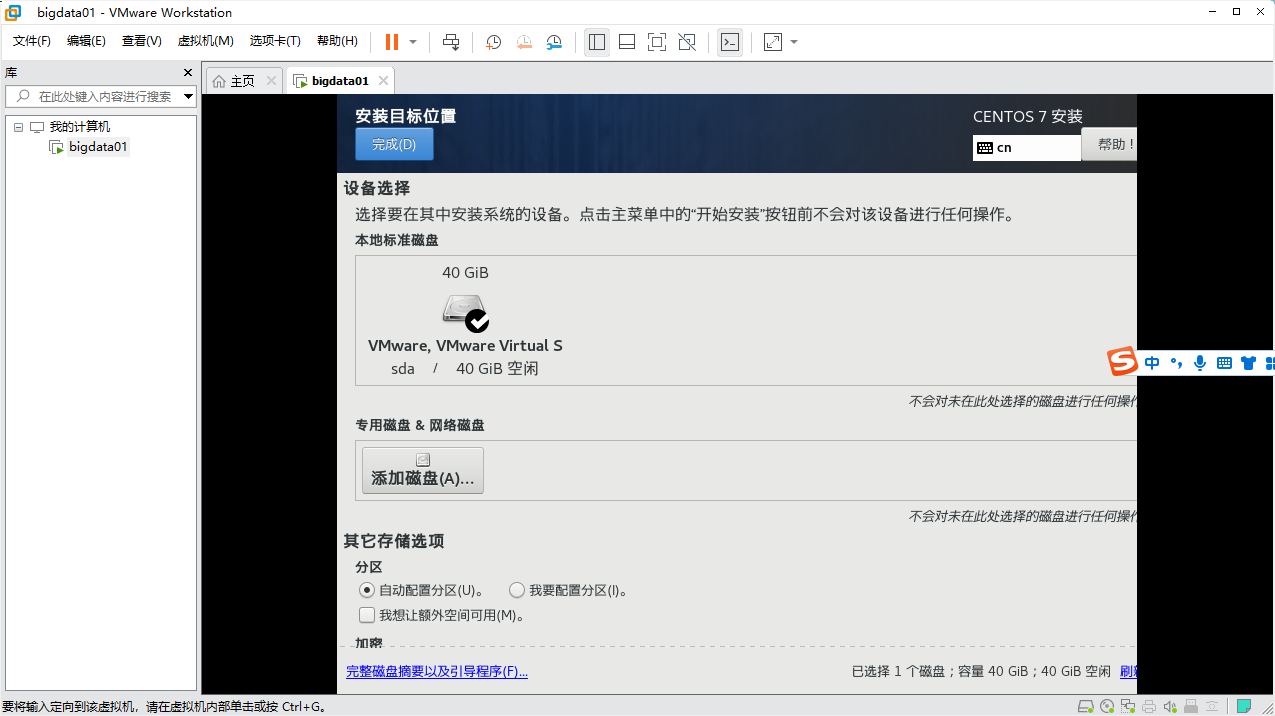Toggle Sogou 中 Chinese/English mode
This screenshot has height=716, width=1275.
coord(1152,363)
